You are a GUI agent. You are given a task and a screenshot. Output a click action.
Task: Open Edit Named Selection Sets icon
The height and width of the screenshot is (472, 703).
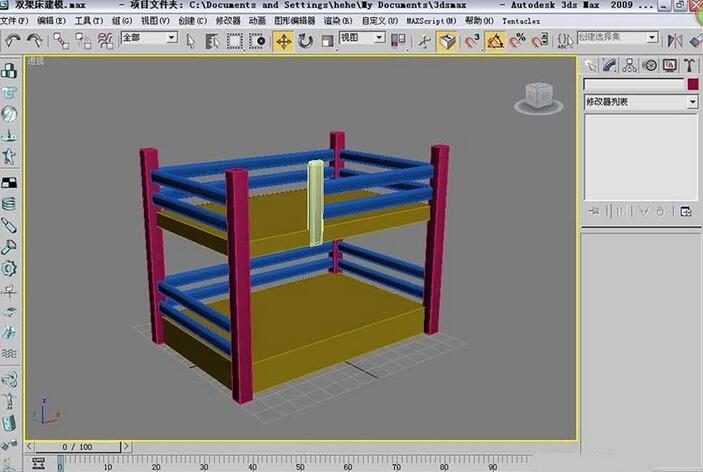[x=565, y=41]
